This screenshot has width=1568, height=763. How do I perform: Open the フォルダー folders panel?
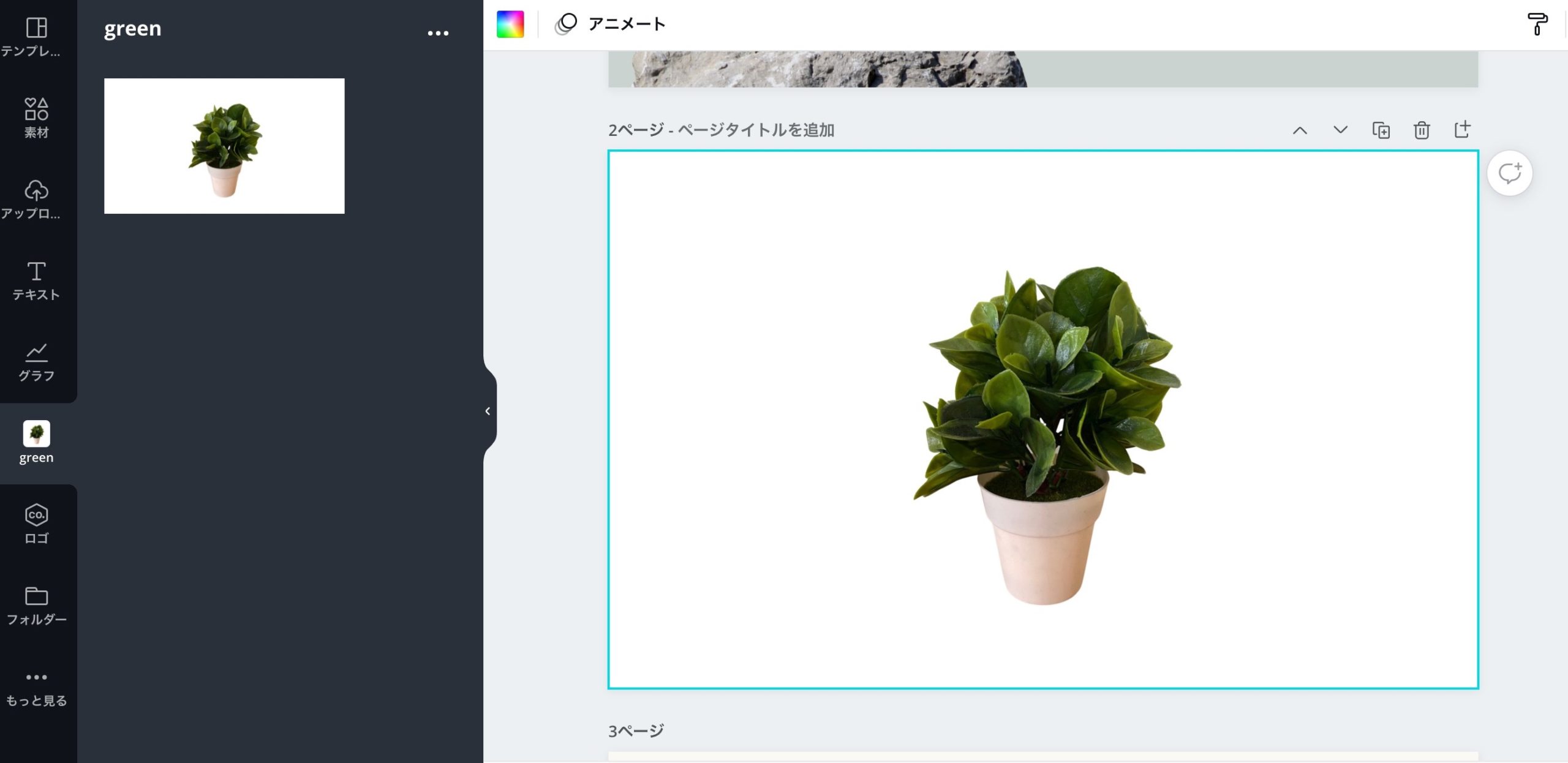[x=36, y=606]
